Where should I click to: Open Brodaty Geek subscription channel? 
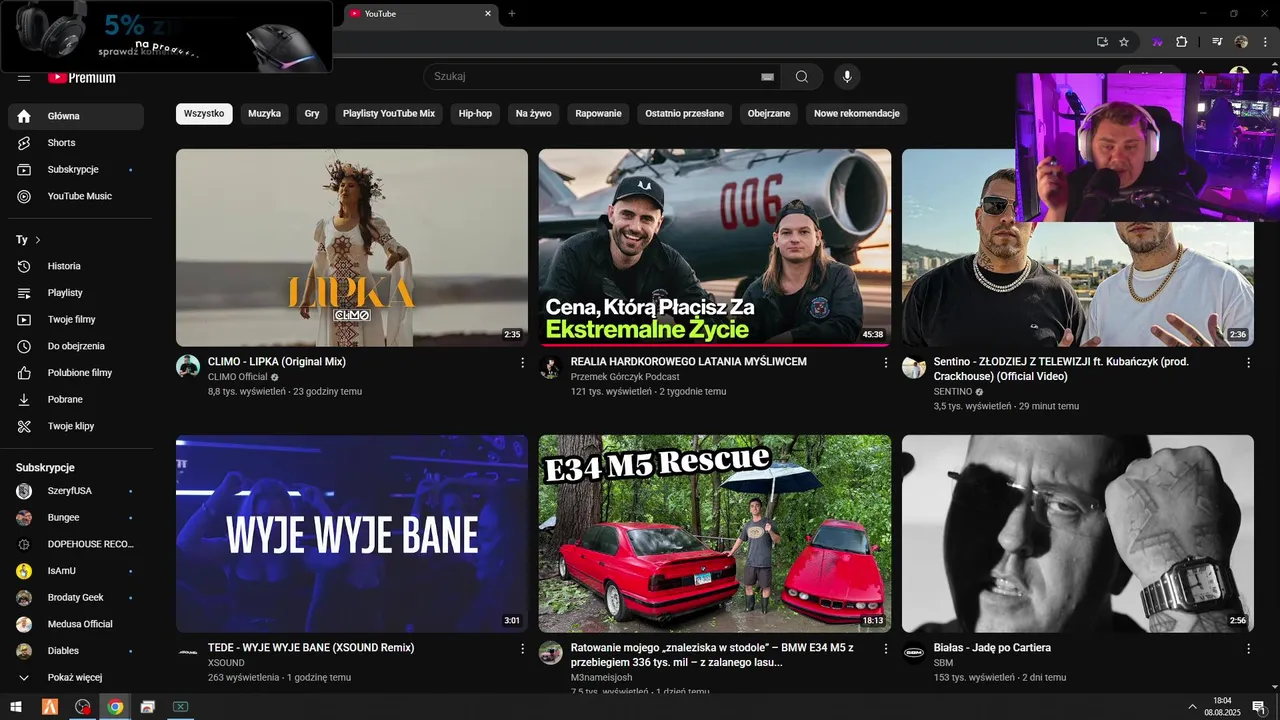[x=76, y=598]
